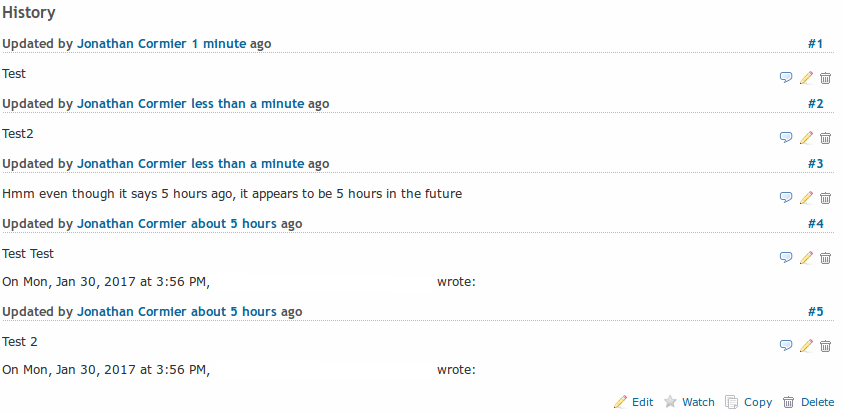
Task: Open the #1 journal anchor link
Action: click(815, 44)
